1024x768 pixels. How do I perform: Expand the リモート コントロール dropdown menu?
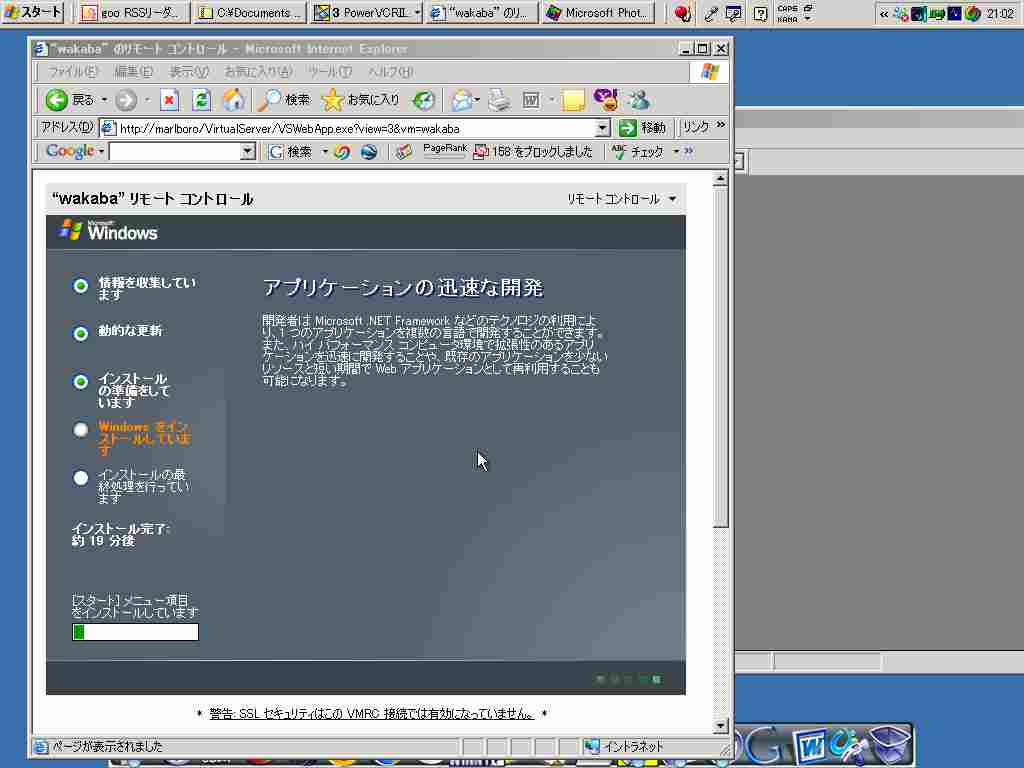673,199
